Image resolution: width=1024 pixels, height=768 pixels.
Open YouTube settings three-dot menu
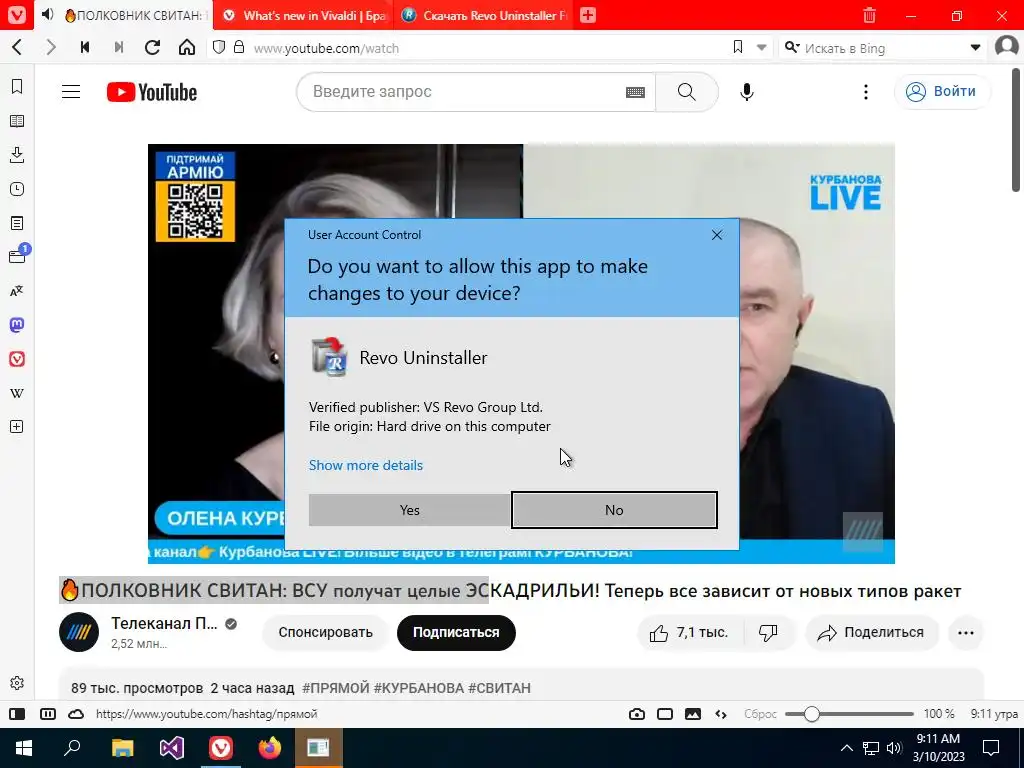(866, 92)
